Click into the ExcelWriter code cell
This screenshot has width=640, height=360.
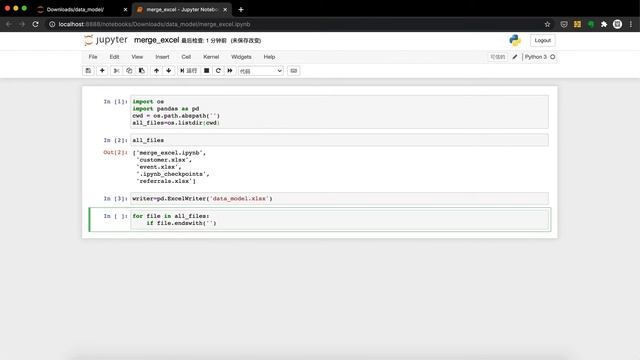tap(339, 198)
